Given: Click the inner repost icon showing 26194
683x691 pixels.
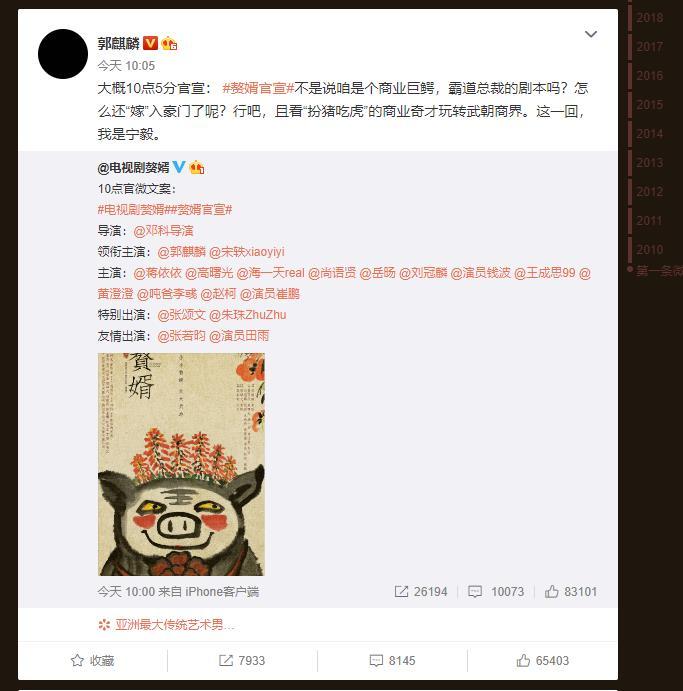Looking at the screenshot, I should (x=401, y=591).
